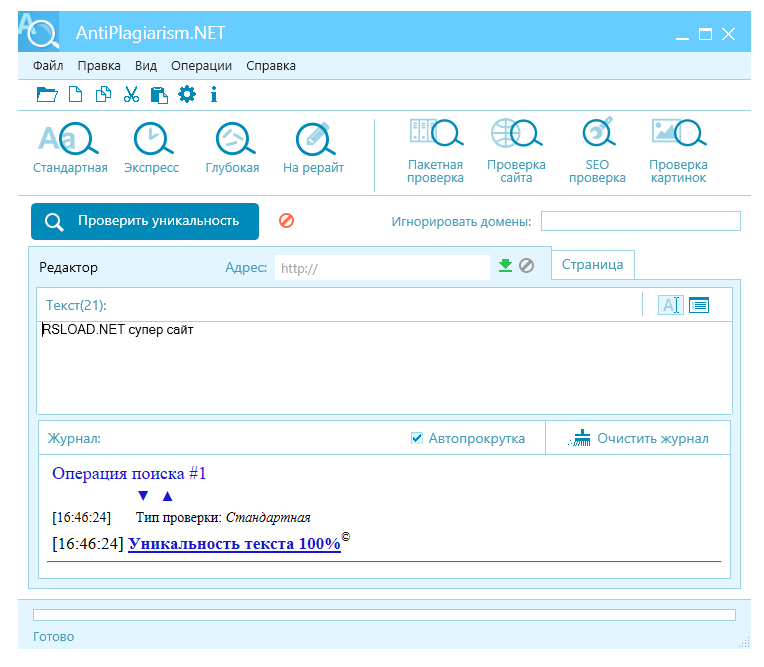The image size is (764, 667).
Task: Maximize the AntiPlagiarism.NET window
Action: tap(705, 34)
